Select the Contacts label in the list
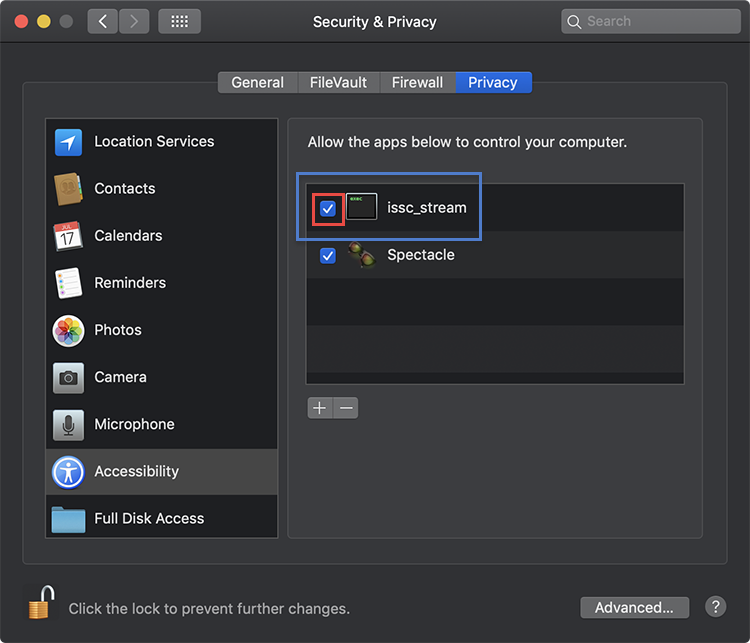The width and height of the screenshot is (750, 643). [x=124, y=188]
